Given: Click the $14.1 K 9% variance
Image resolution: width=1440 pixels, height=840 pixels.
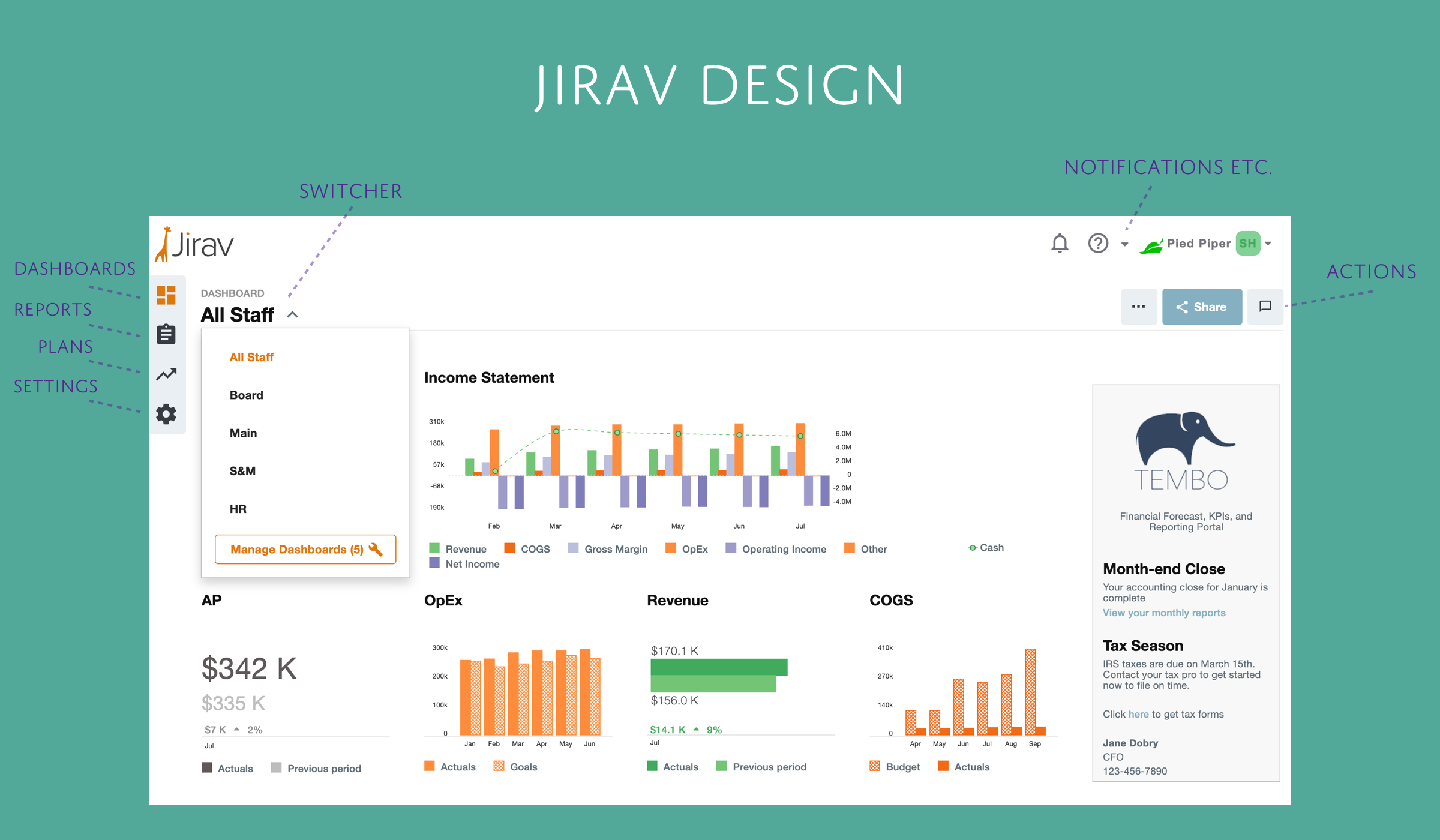Looking at the screenshot, I should pos(686,730).
